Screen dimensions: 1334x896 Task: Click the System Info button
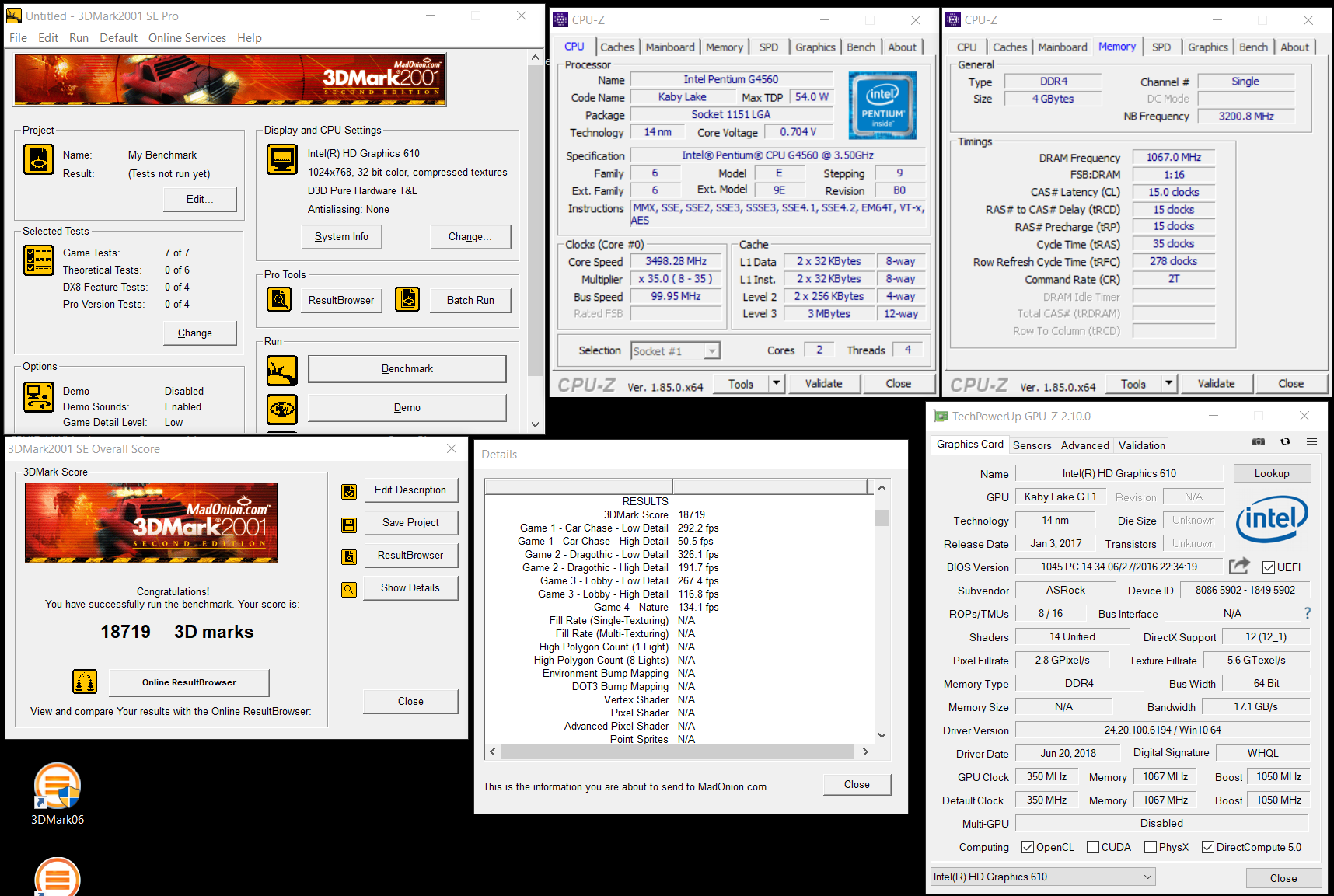pos(341,236)
